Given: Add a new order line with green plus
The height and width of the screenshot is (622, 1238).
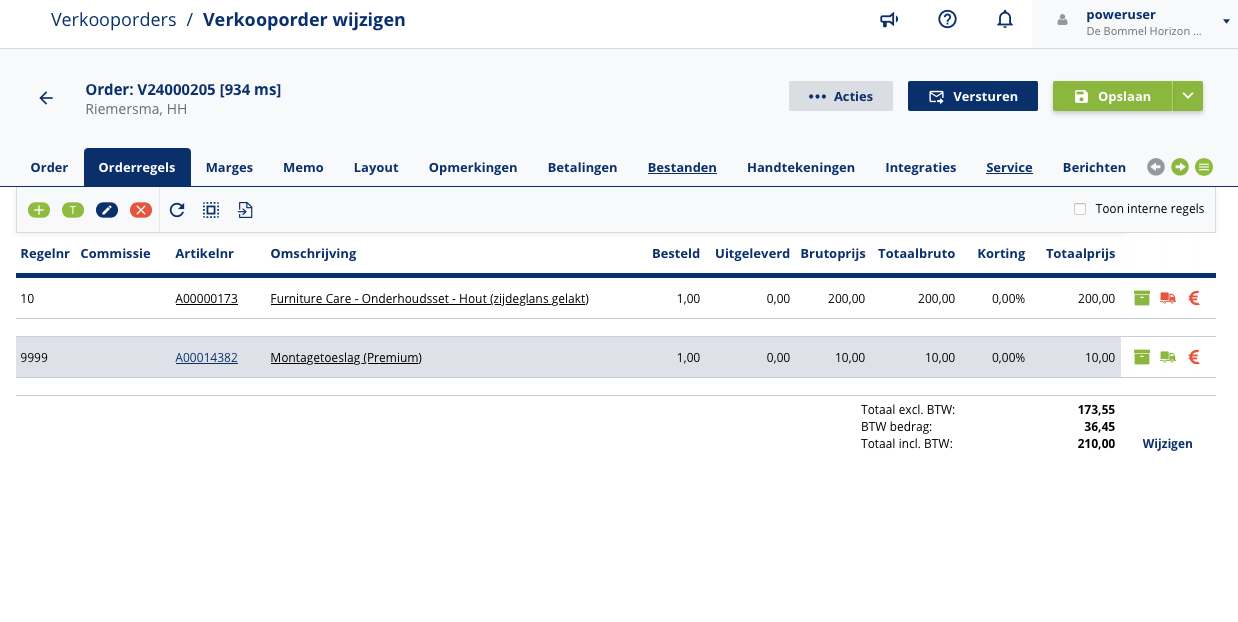Looking at the screenshot, I should [39, 210].
